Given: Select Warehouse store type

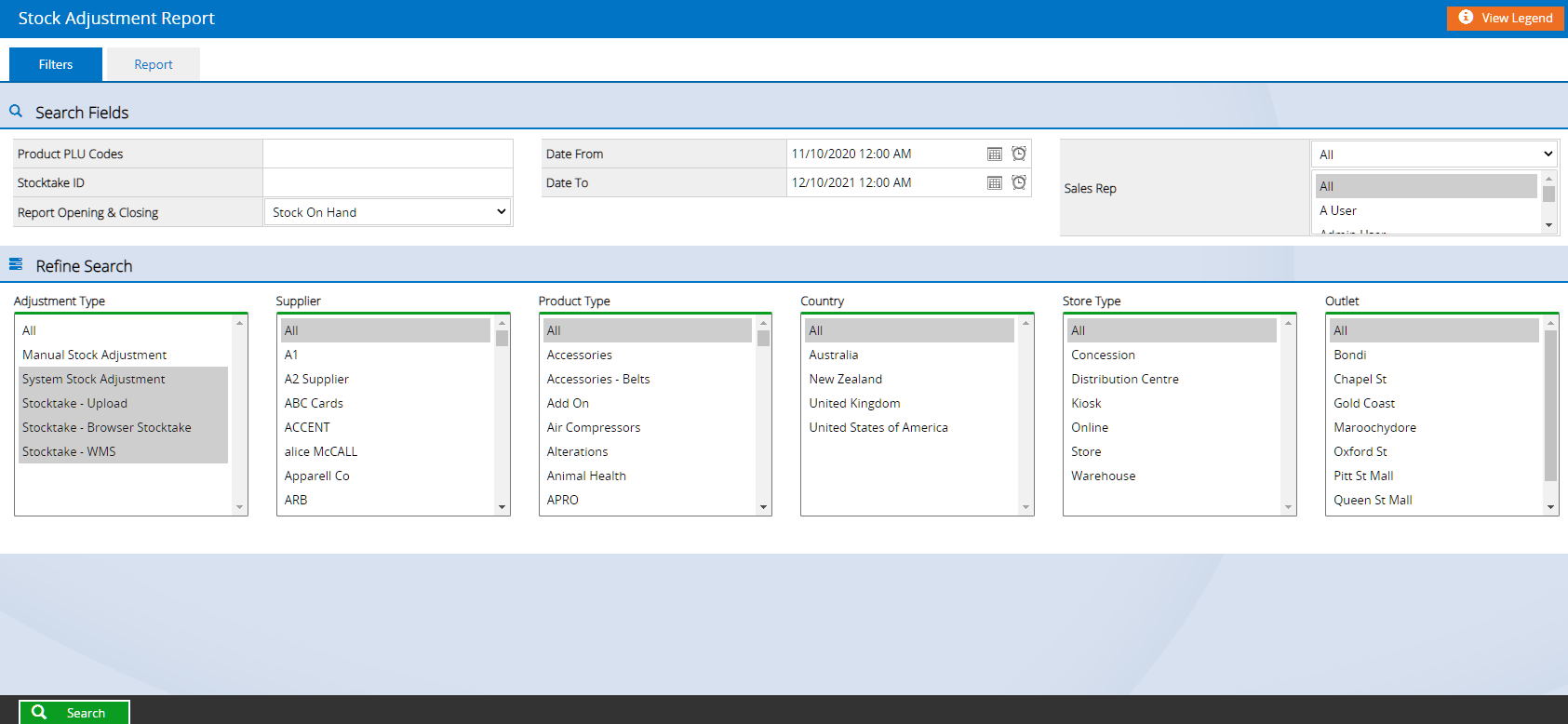Looking at the screenshot, I should [1173, 476].
